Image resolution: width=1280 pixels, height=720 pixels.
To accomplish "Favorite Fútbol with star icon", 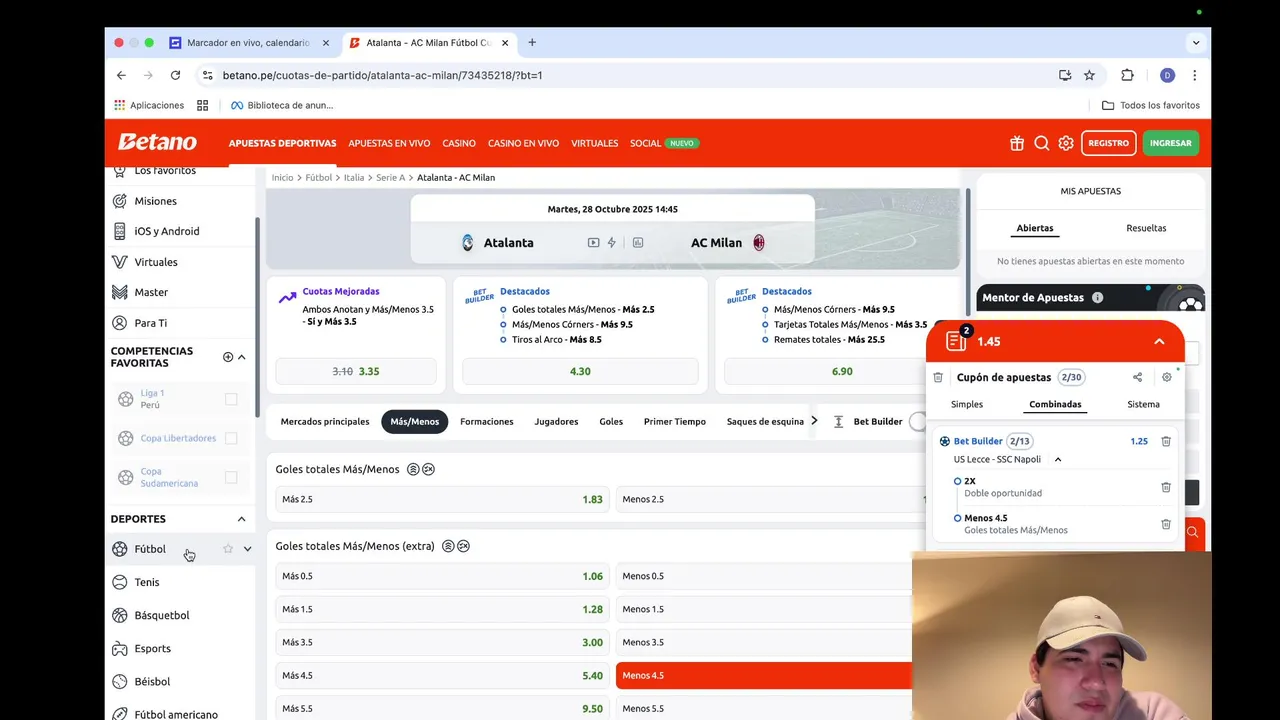I will (x=228, y=549).
